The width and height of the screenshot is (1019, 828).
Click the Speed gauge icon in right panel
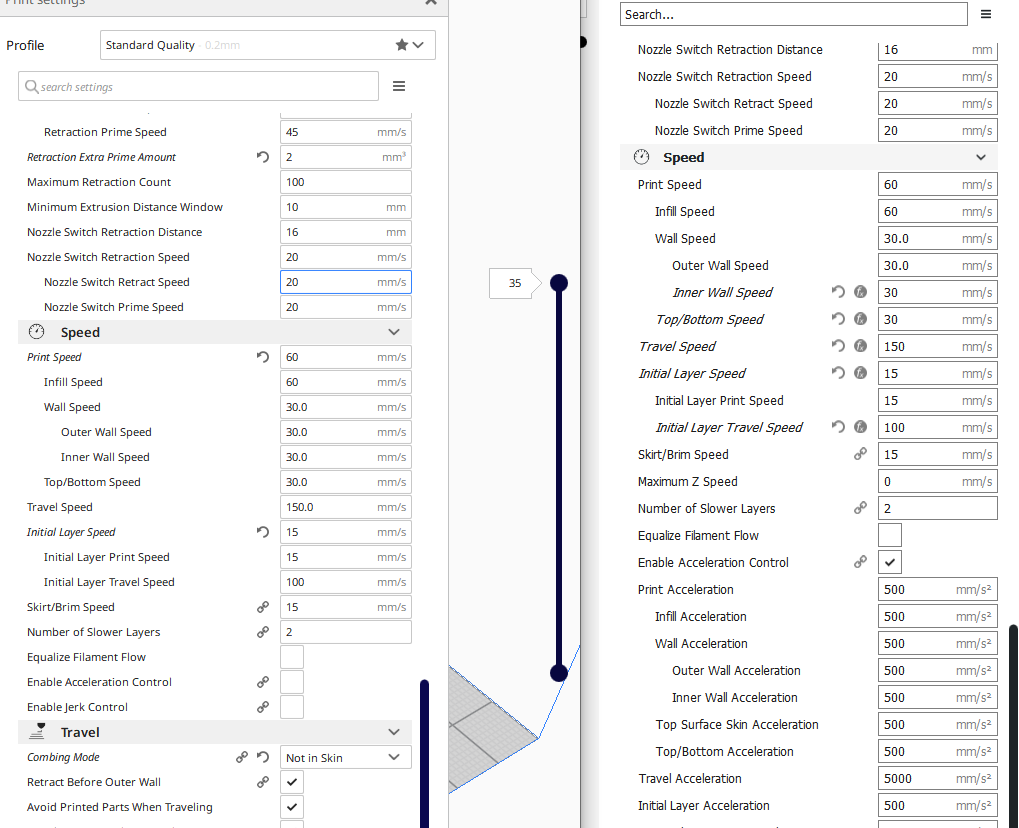click(641, 157)
